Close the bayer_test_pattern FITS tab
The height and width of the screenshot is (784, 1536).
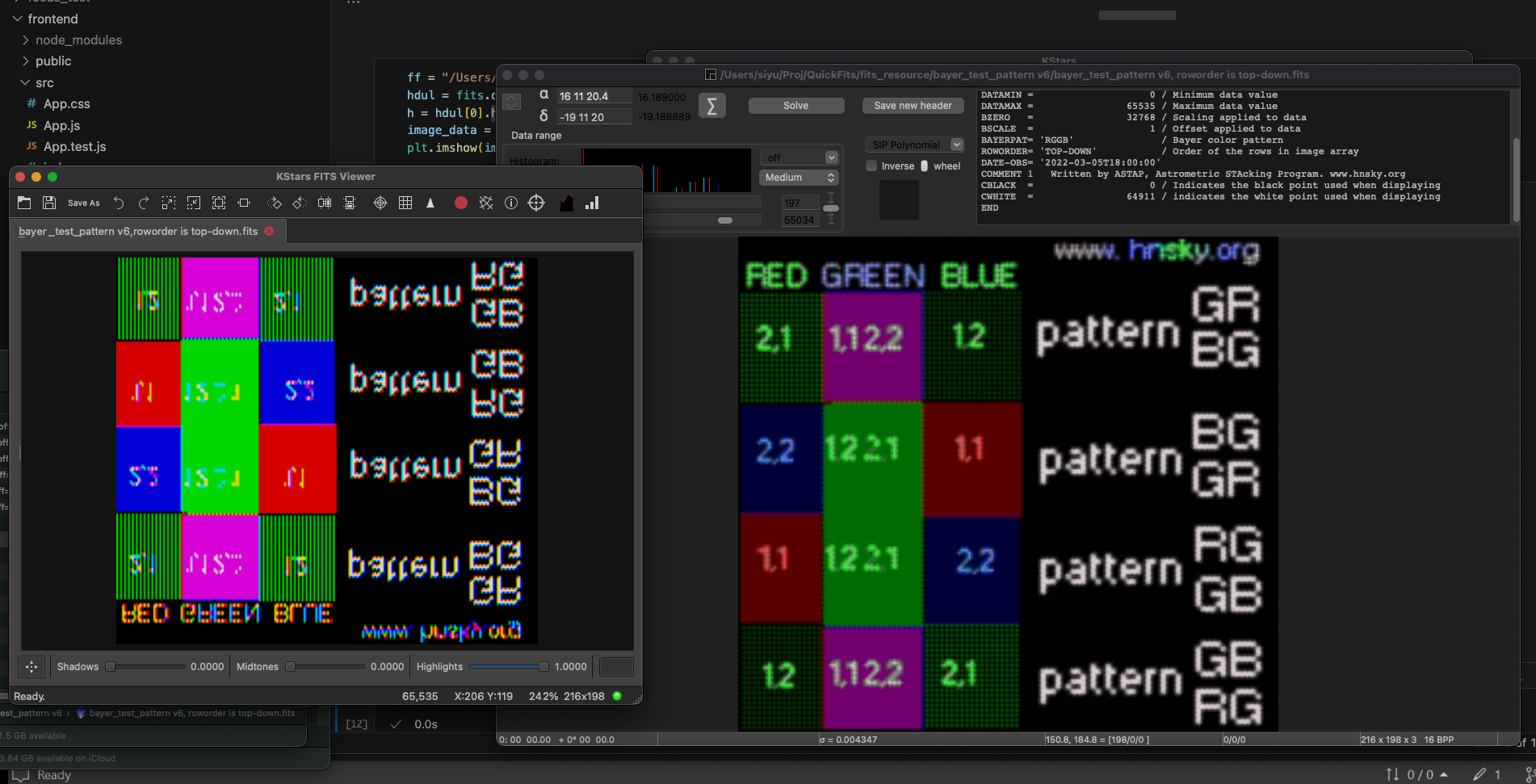coord(269,231)
